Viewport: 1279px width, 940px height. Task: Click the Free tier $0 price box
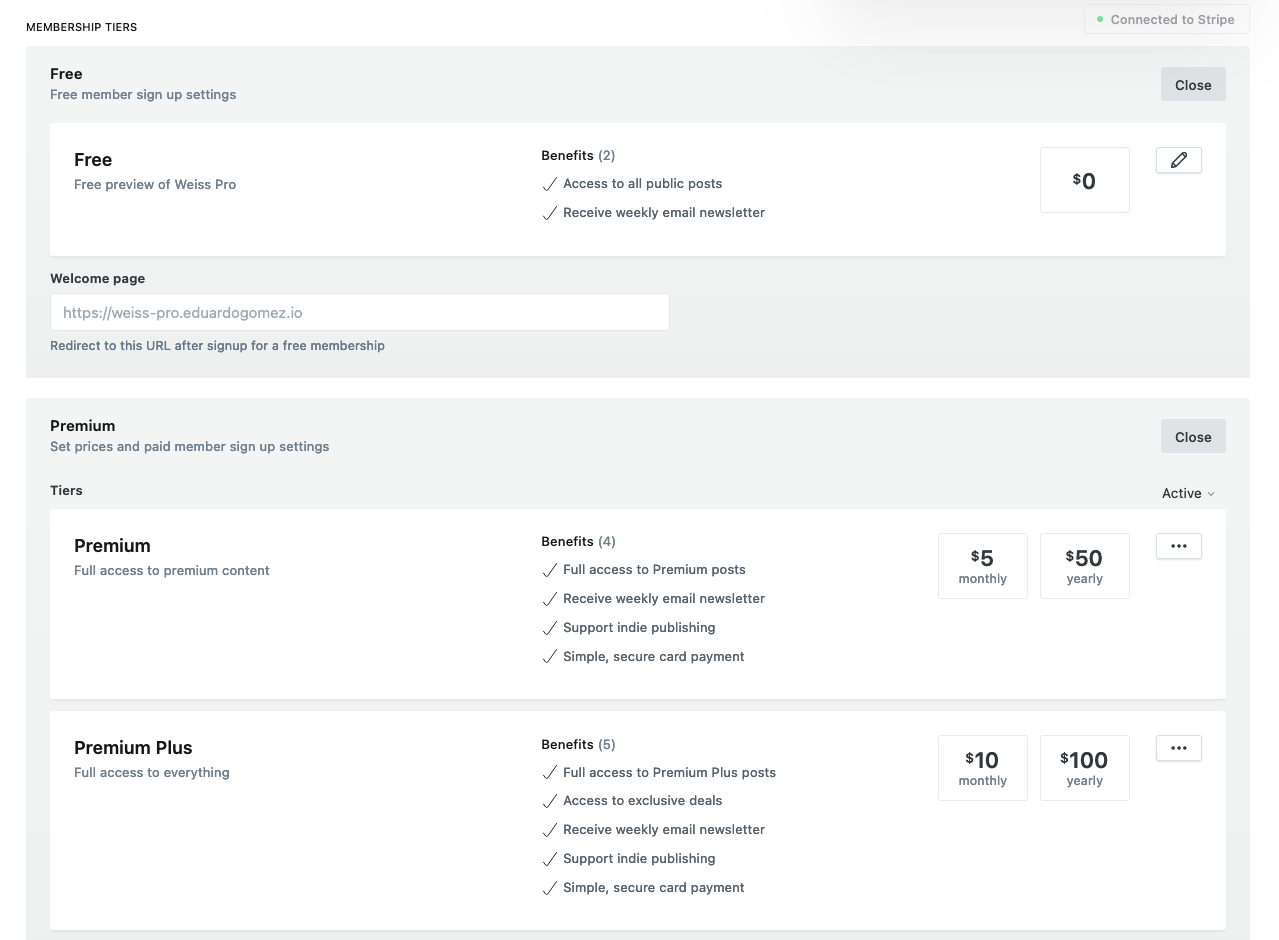(1085, 180)
